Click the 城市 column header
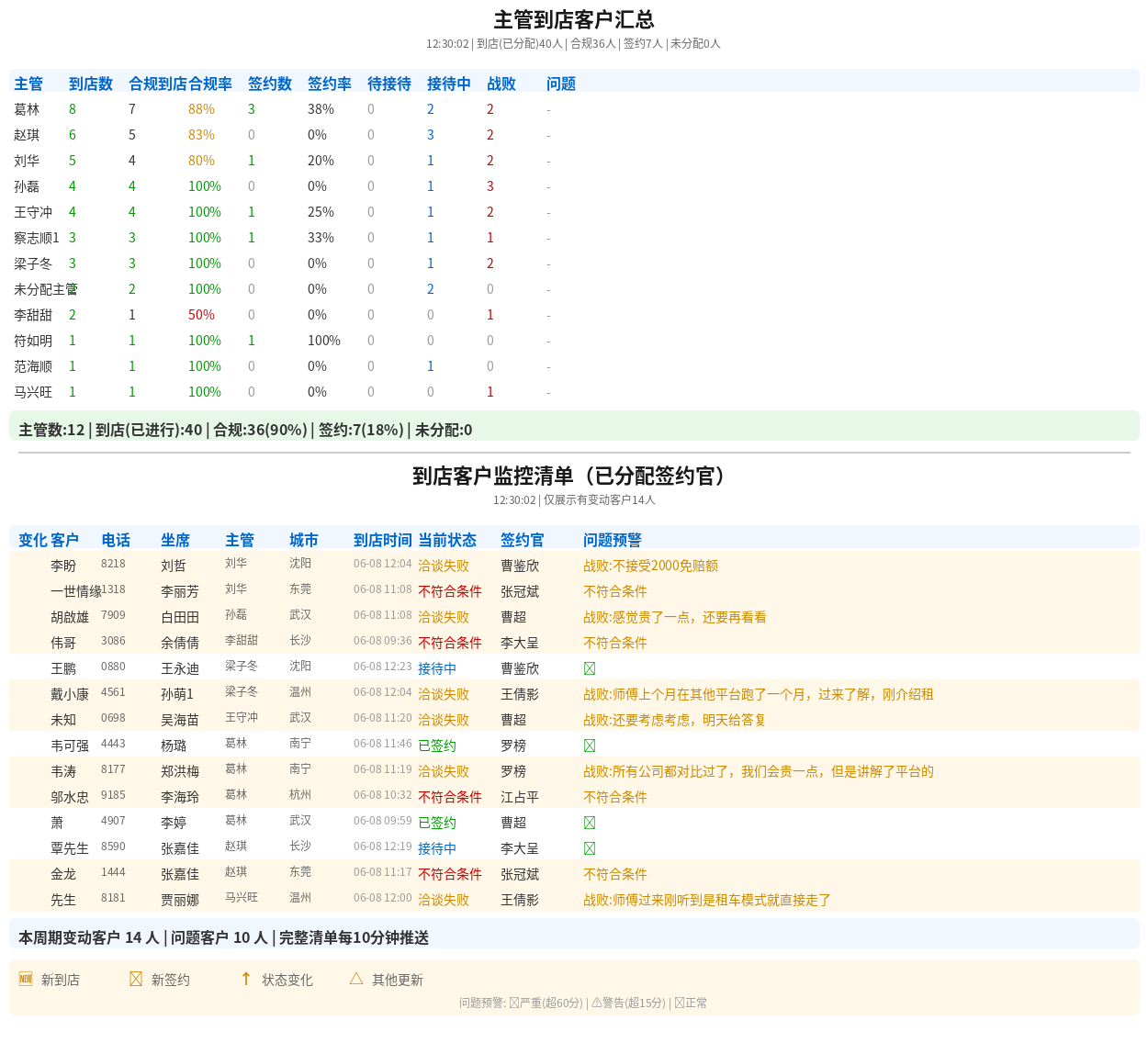The width and height of the screenshot is (1148, 1054). pos(304,541)
